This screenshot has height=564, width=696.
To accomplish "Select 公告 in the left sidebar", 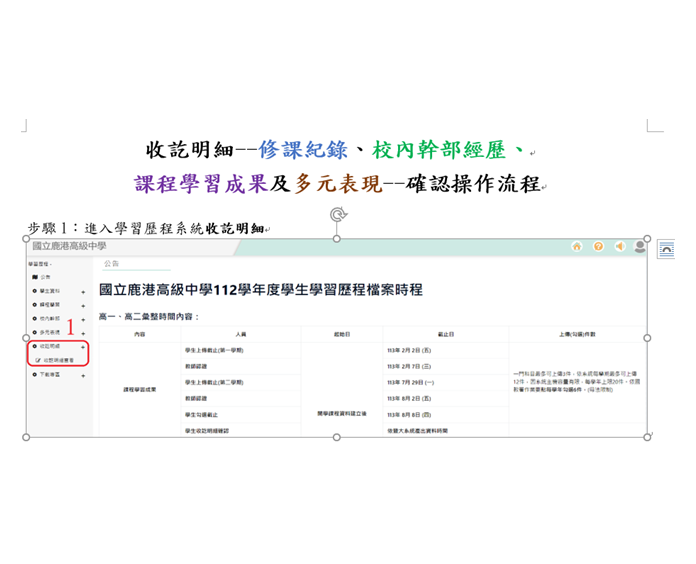I will tap(45, 277).
